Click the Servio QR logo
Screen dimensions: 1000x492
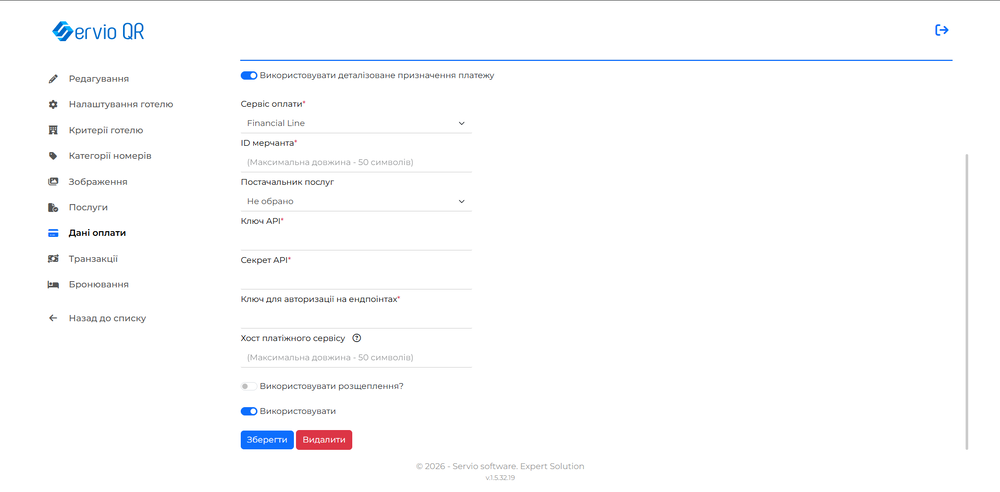coord(98,31)
